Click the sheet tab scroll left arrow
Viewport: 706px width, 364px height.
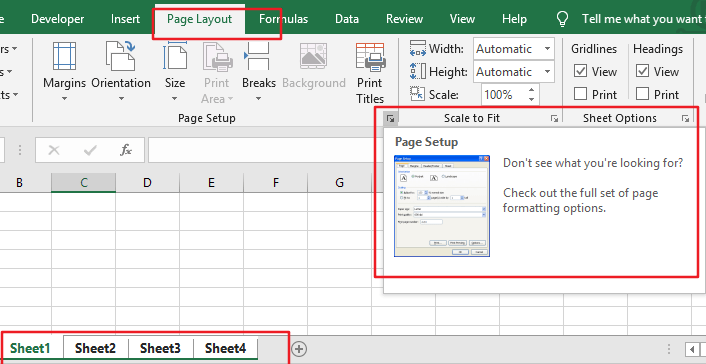click(x=692, y=349)
